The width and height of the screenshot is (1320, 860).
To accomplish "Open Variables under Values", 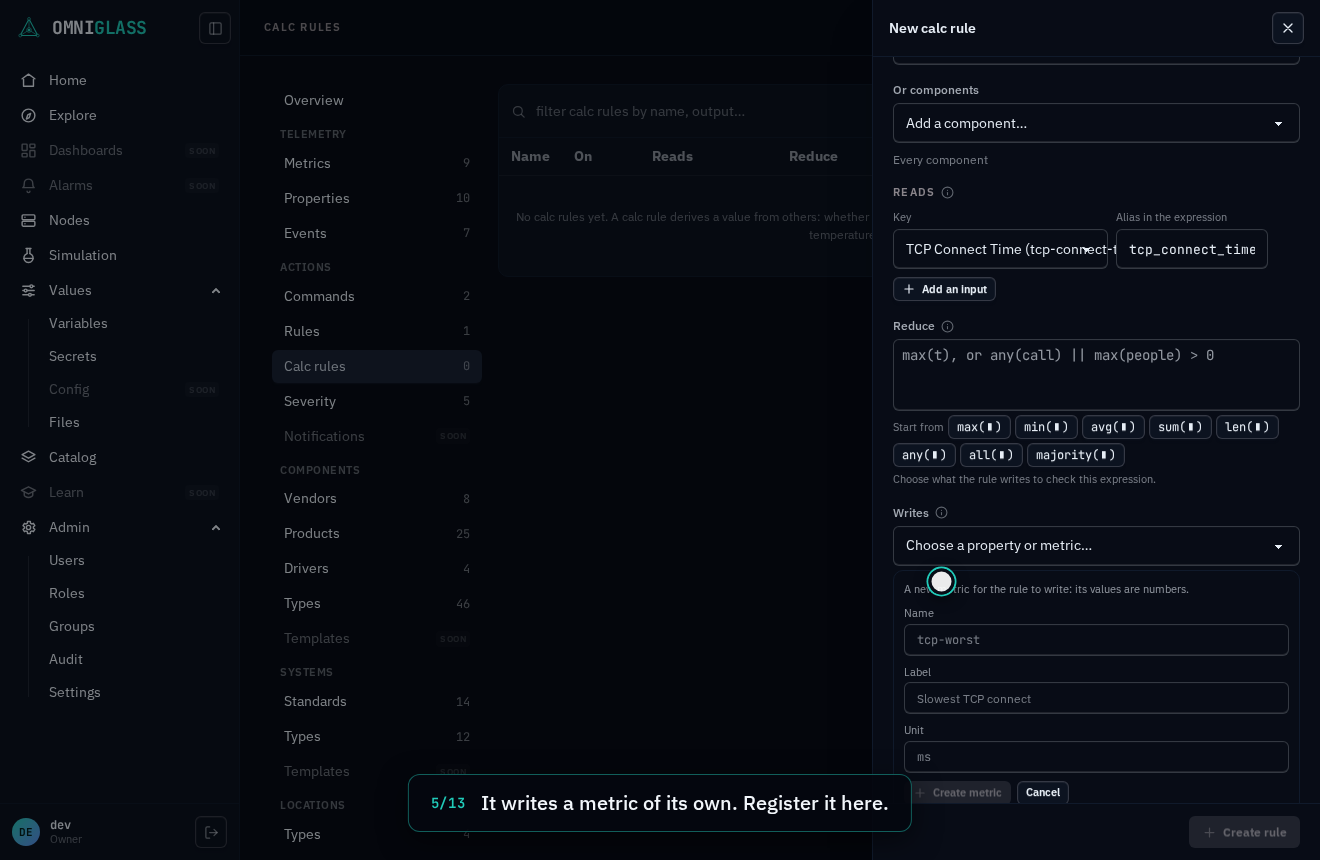I will pos(78,323).
